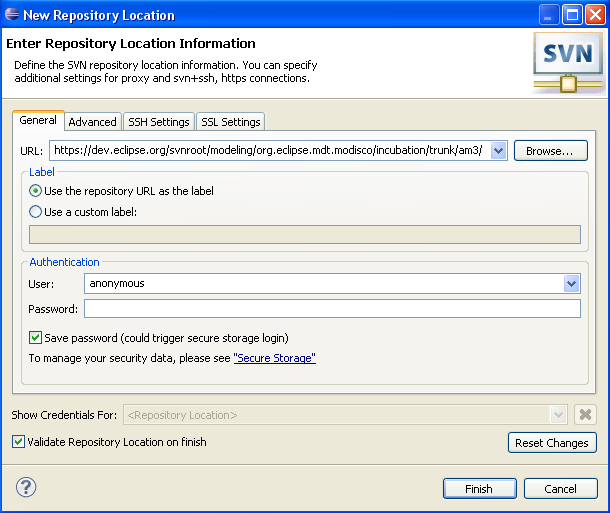Maximize the New Repository Location window

tap(572, 15)
